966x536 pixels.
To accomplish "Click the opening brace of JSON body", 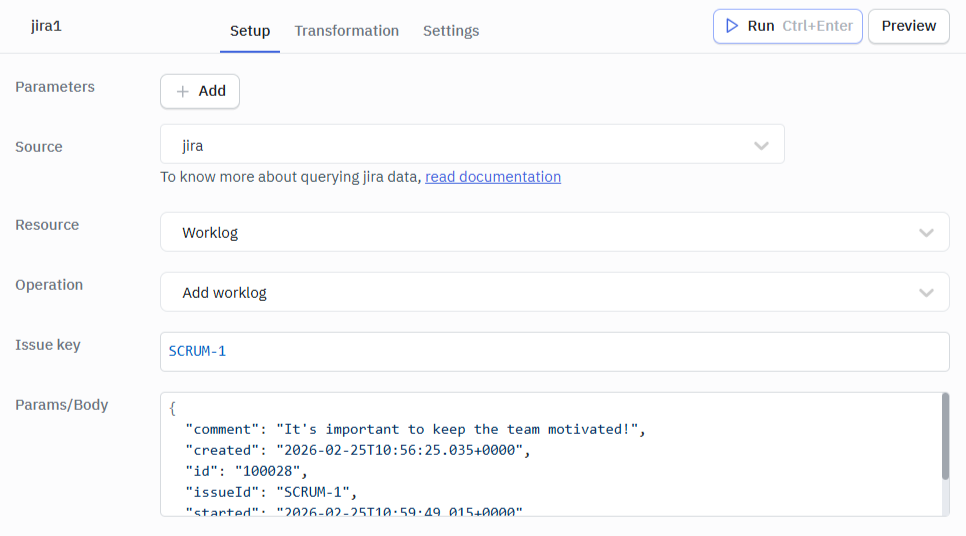I will (172, 408).
